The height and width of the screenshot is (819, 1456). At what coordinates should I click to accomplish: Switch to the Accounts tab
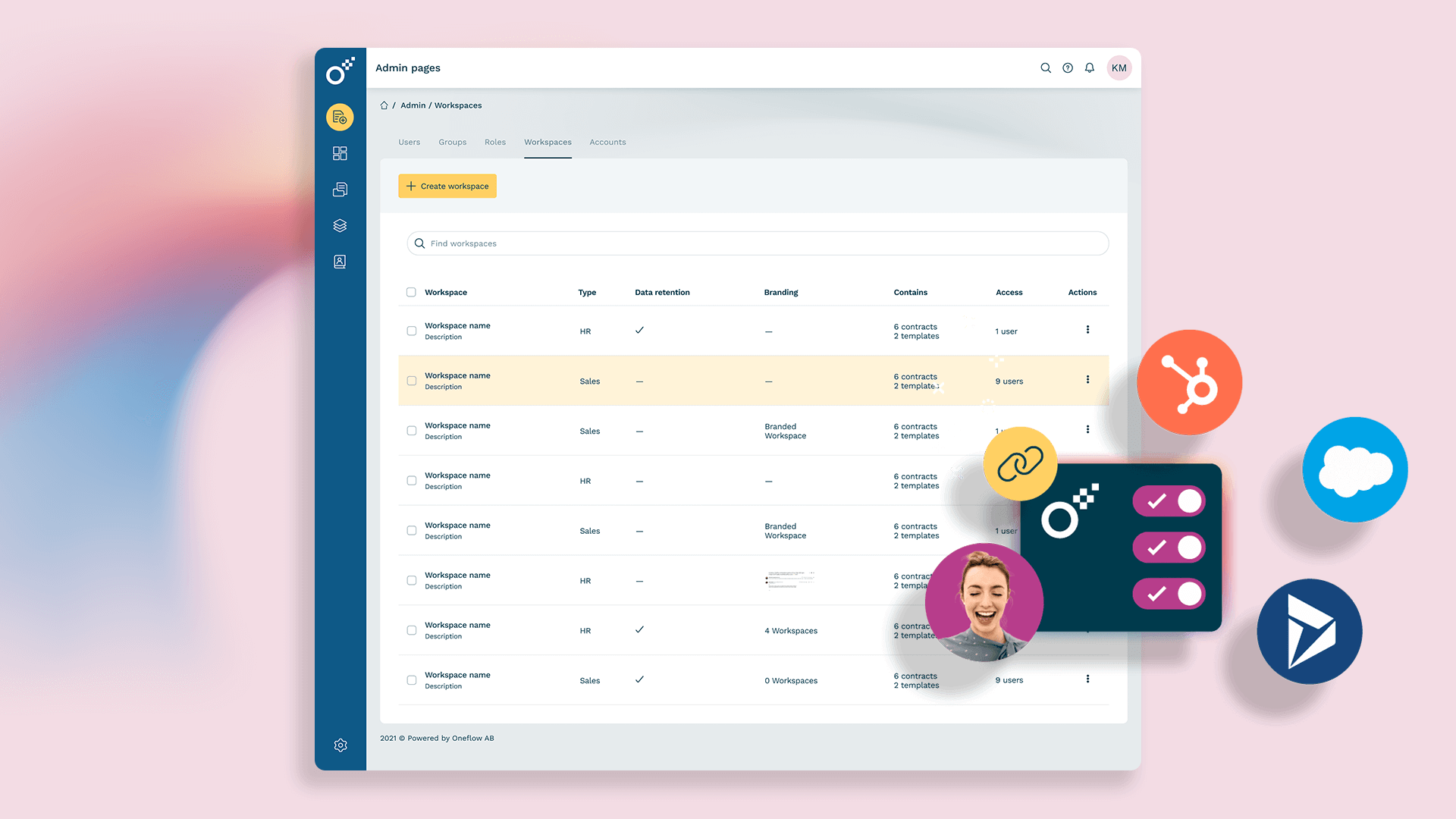[608, 142]
